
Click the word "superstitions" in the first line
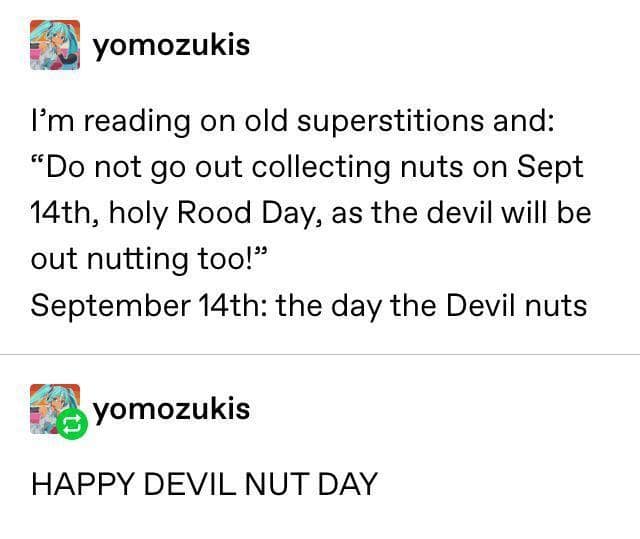pyautogui.click(x=396, y=120)
